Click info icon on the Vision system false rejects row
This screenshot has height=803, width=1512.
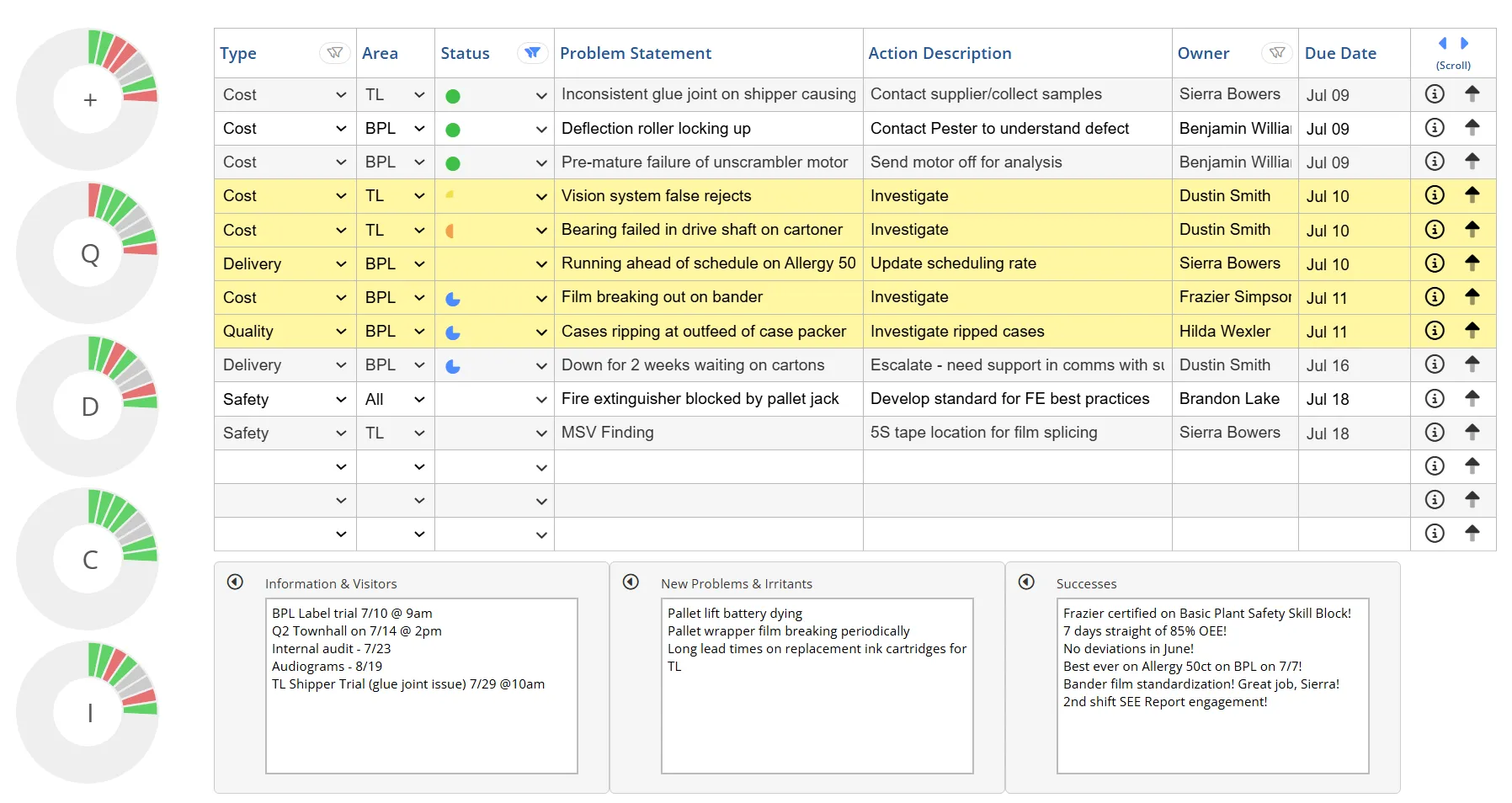point(1434,195)
